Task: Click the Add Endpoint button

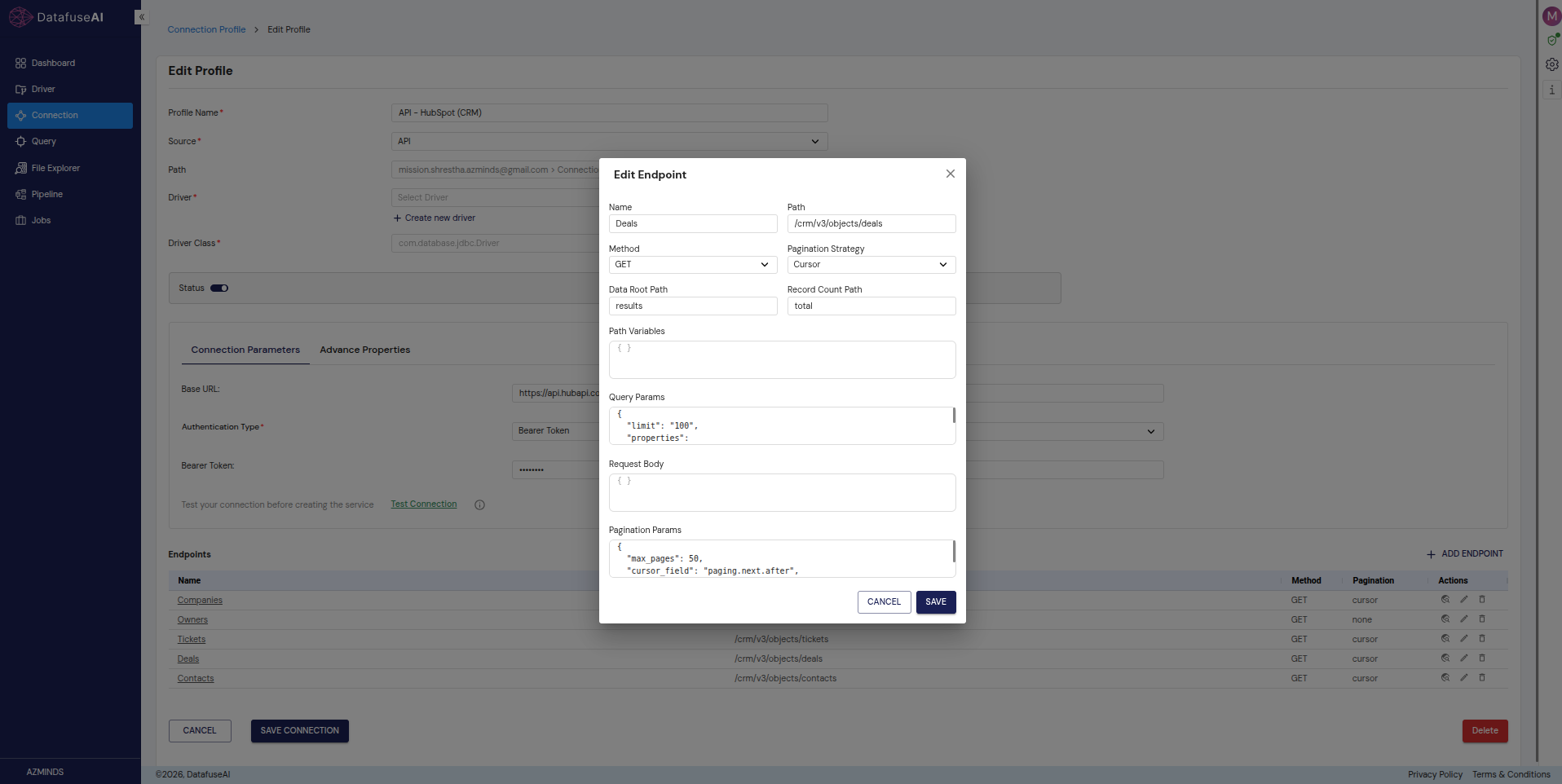Action: [1465, 554]
